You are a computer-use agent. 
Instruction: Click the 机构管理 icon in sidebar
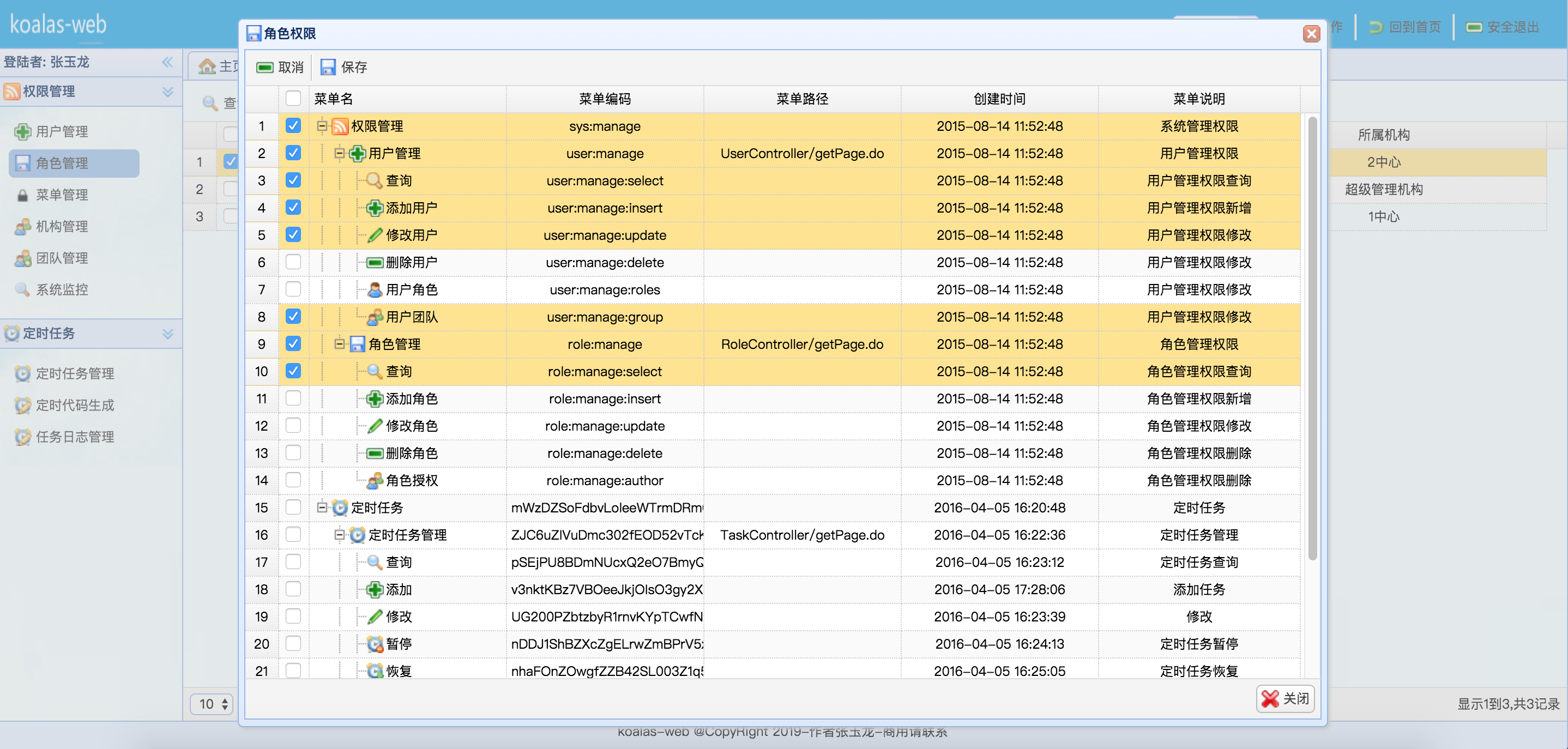22,226
